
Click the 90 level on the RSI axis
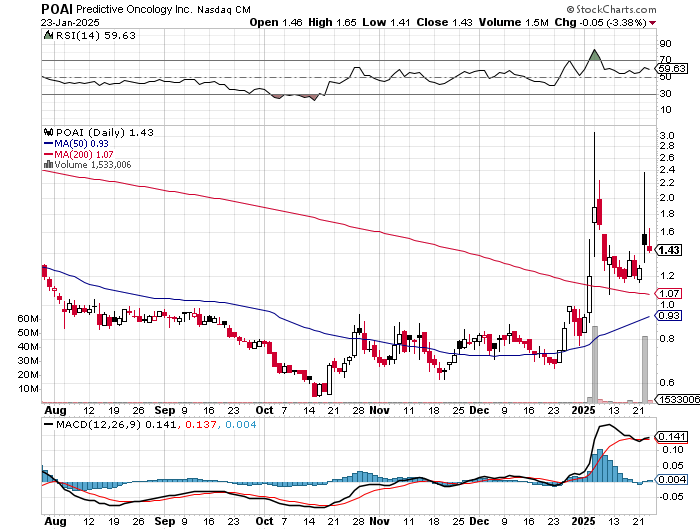coord(665,44)
